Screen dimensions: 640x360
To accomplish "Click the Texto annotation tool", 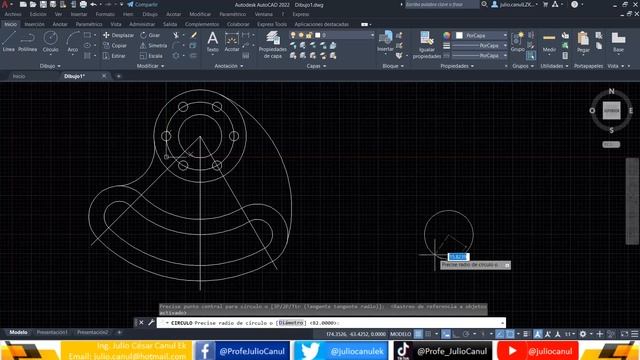I will click(x=212, y=42).
